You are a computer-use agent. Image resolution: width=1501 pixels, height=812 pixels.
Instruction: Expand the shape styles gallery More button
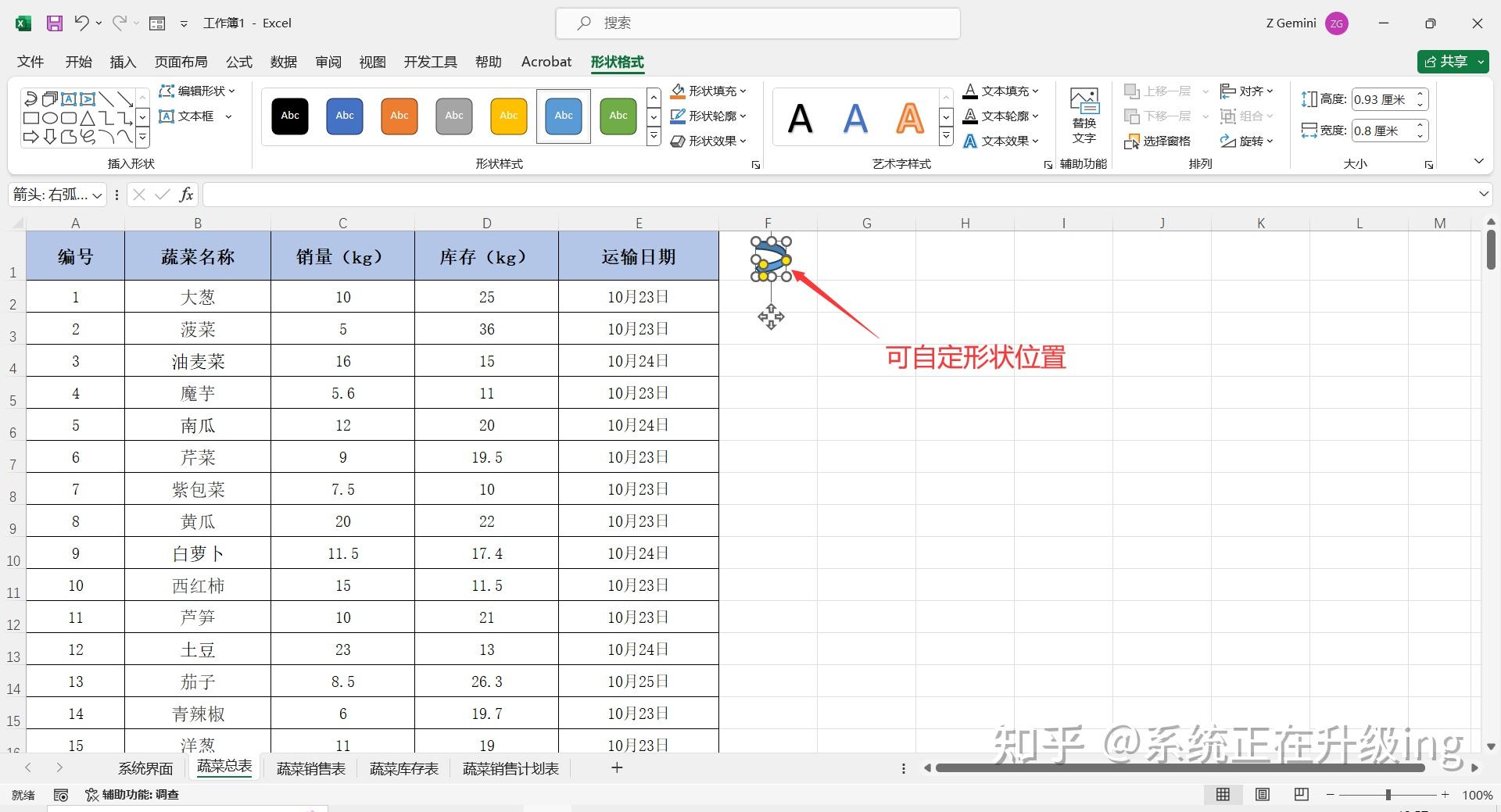point(654,138)
